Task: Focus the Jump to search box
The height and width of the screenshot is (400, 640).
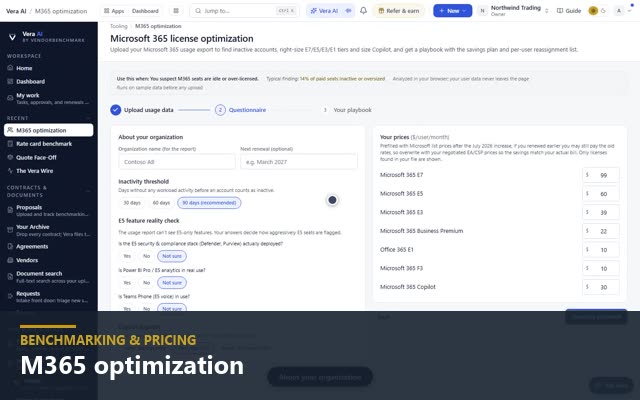Action: point(244,11)
